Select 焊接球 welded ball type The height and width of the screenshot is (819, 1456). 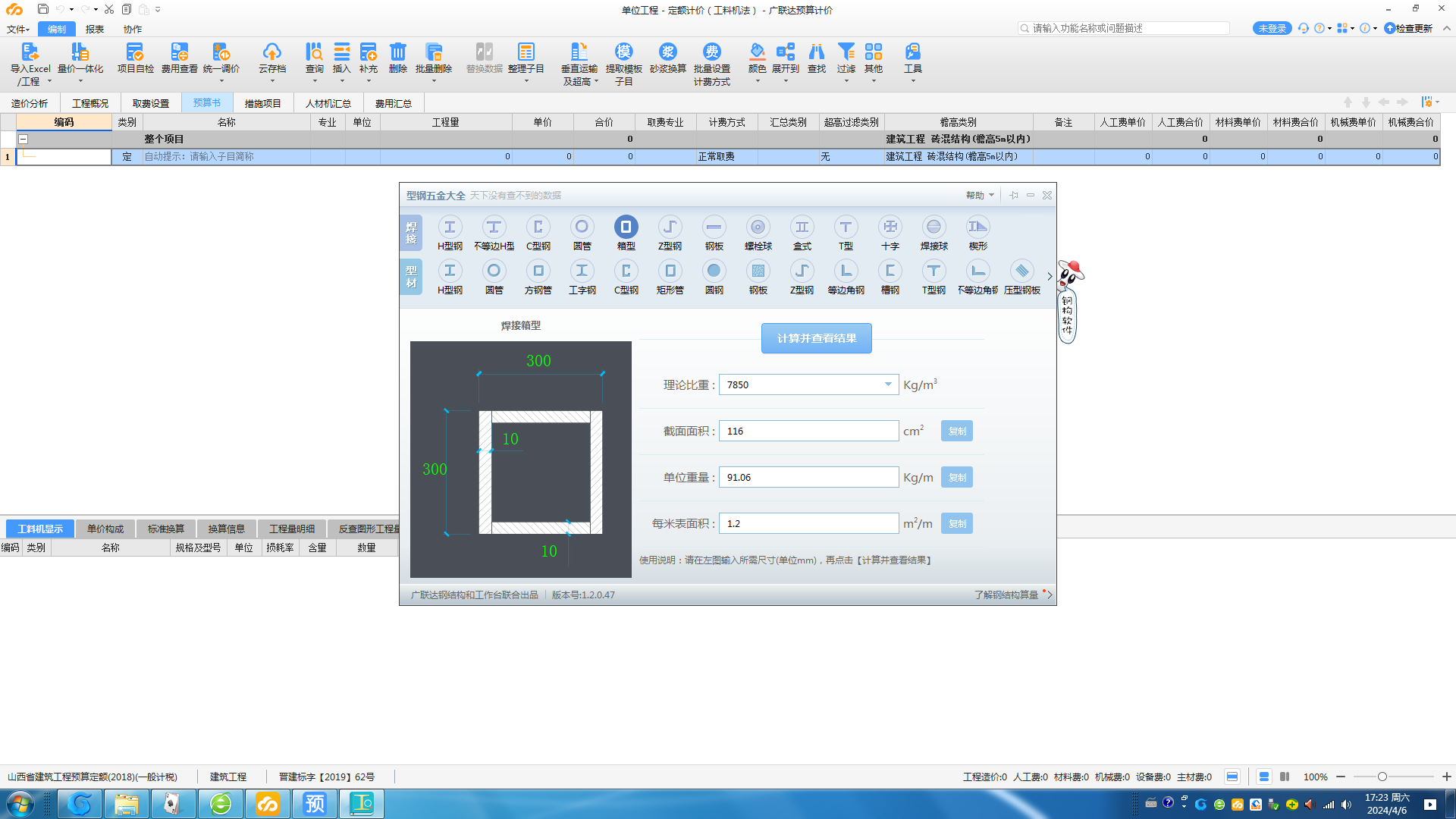point(934,233)
